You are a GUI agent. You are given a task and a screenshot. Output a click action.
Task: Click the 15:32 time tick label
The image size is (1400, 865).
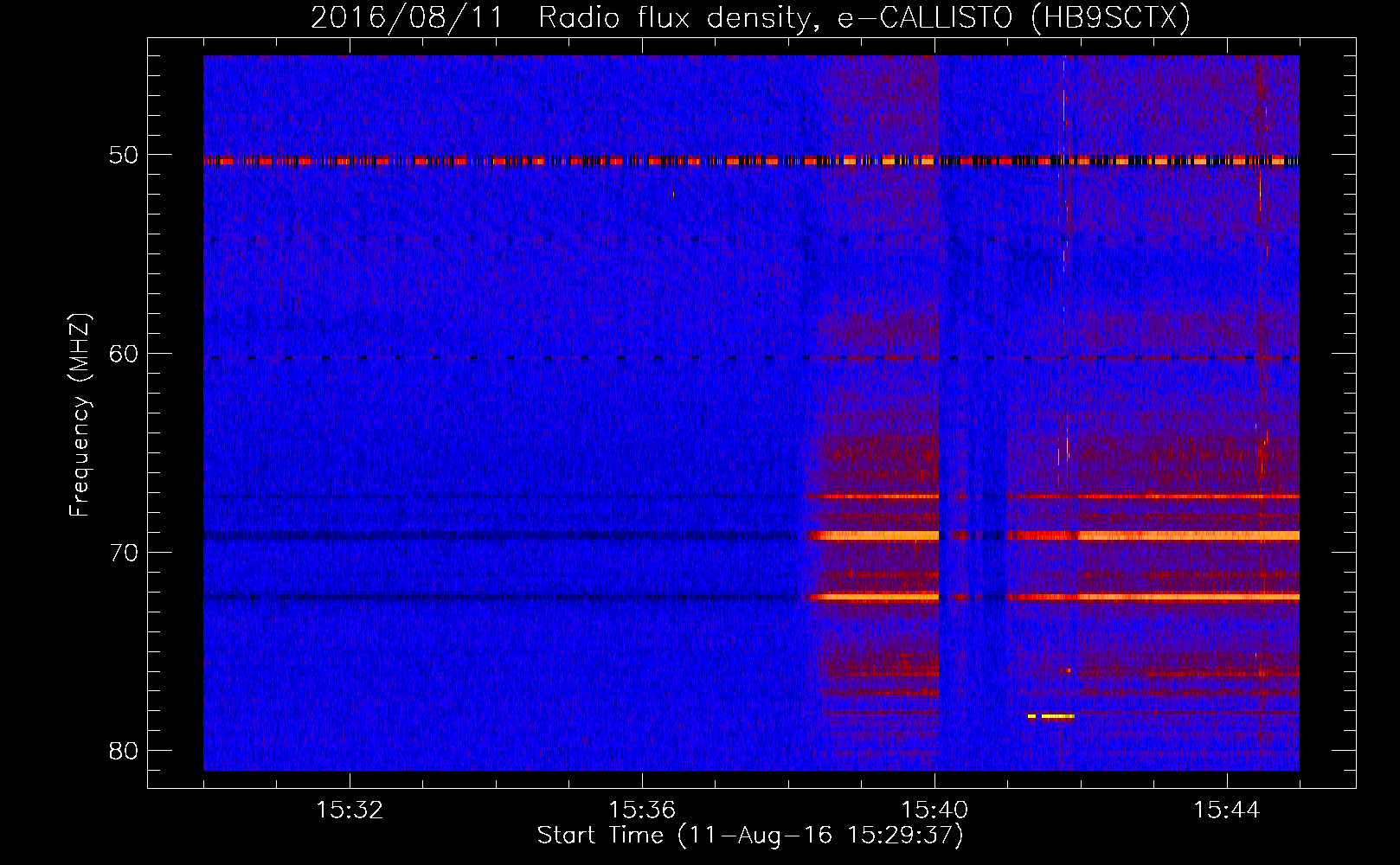350,811
